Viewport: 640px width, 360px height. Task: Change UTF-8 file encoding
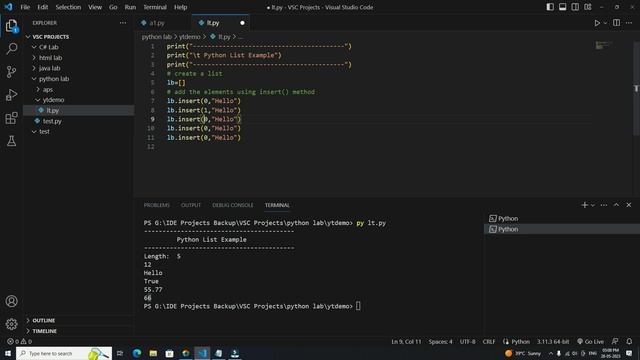(x=468, y=341)
